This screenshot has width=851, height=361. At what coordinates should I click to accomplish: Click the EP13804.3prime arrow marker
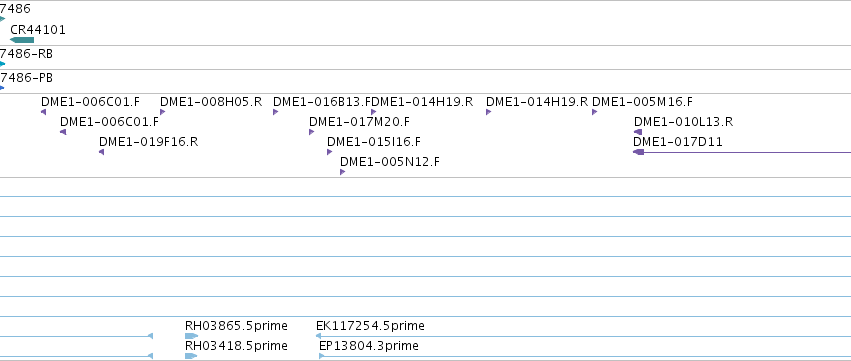(321, 356)
